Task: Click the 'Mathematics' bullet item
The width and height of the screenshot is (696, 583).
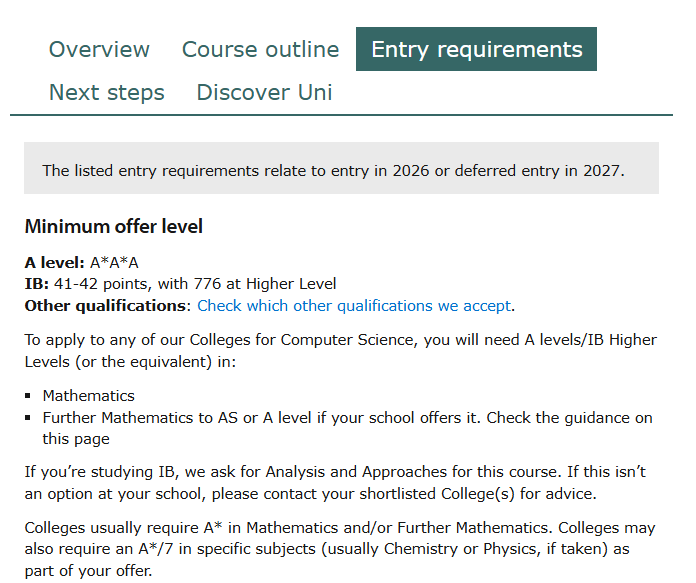Action: (88, 396)
